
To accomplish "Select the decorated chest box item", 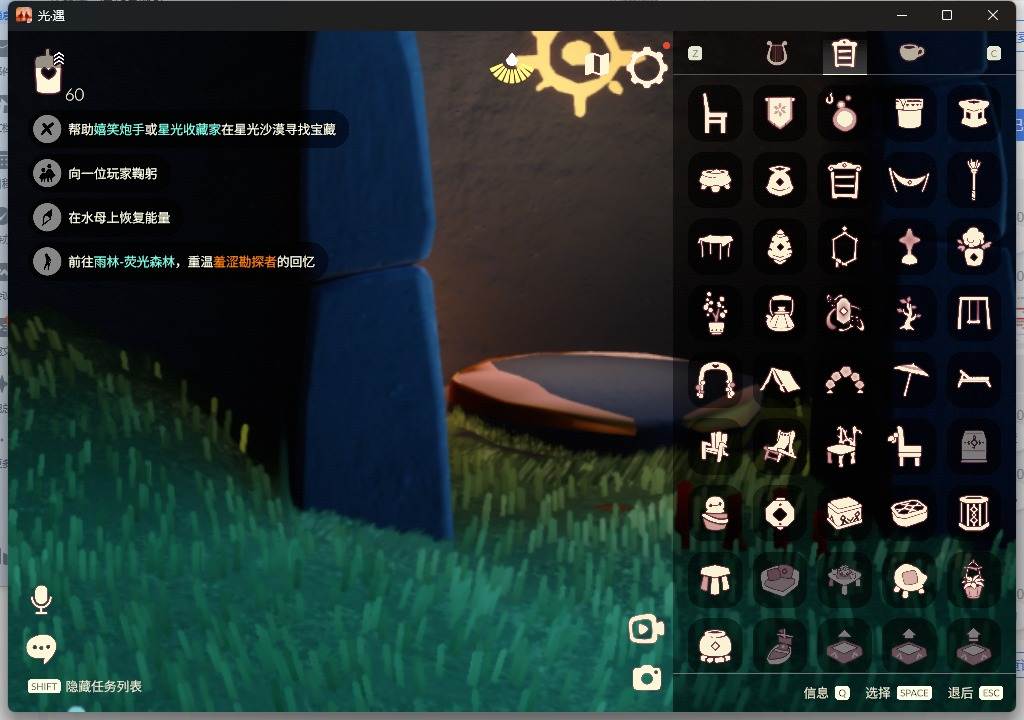I will pyautogui.click(x=844, y=514).
